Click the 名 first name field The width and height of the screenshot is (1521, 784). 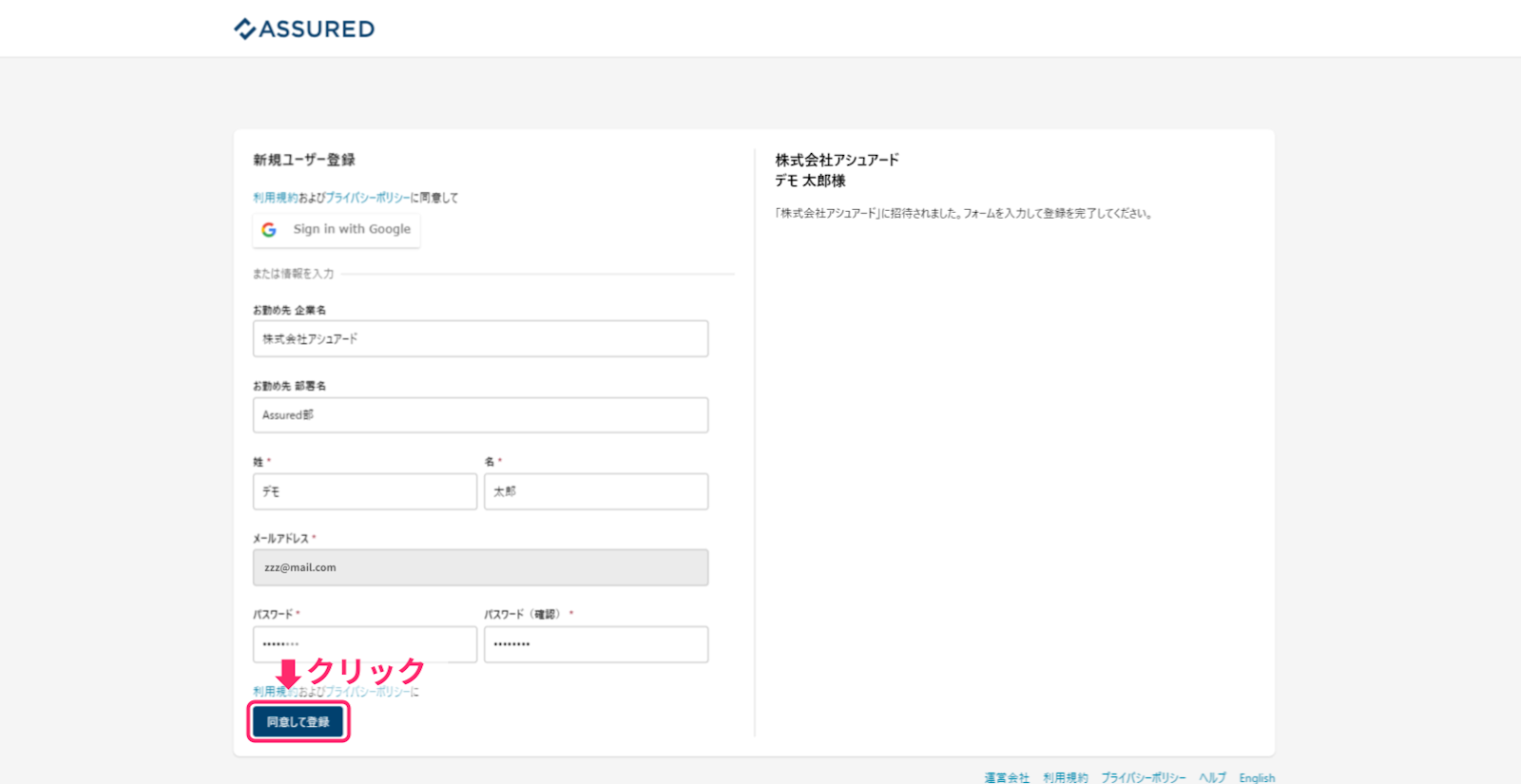tap(596, 491)
